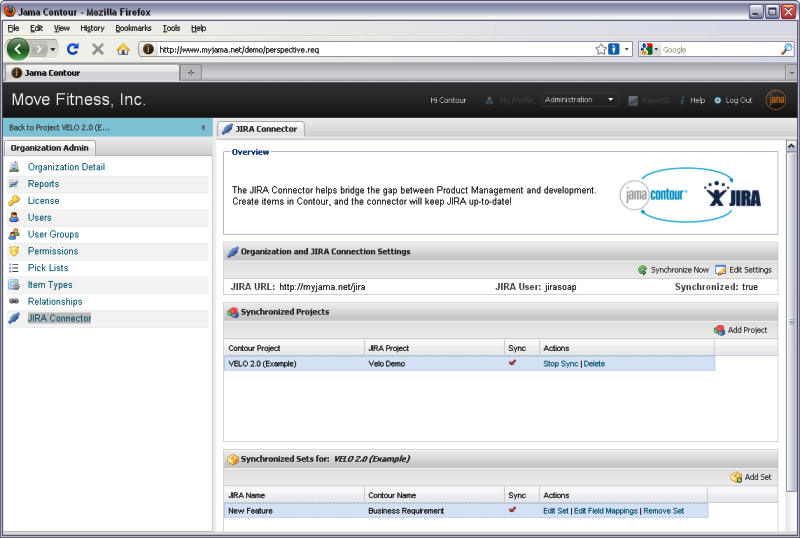800x538 pixels.
Task: Open address bar history dropdown arrow
Action: pyautogui.click(x=627, y=49)
